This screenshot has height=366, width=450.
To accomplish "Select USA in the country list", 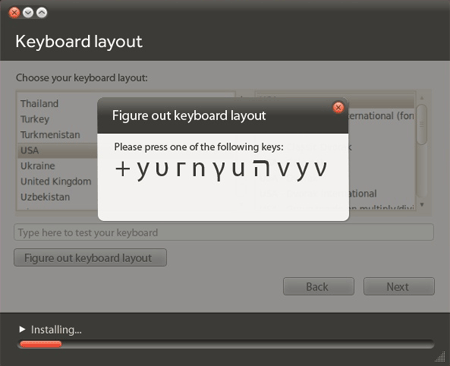I will (x=57, y=150).
